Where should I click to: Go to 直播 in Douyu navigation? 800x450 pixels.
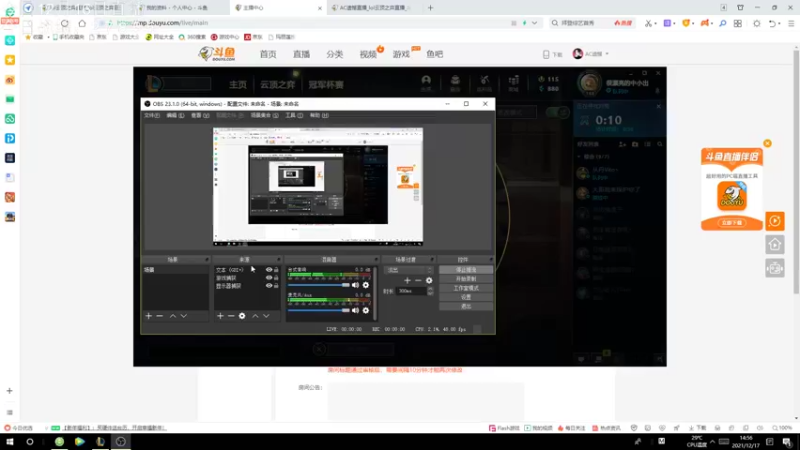tap(301, 54)
